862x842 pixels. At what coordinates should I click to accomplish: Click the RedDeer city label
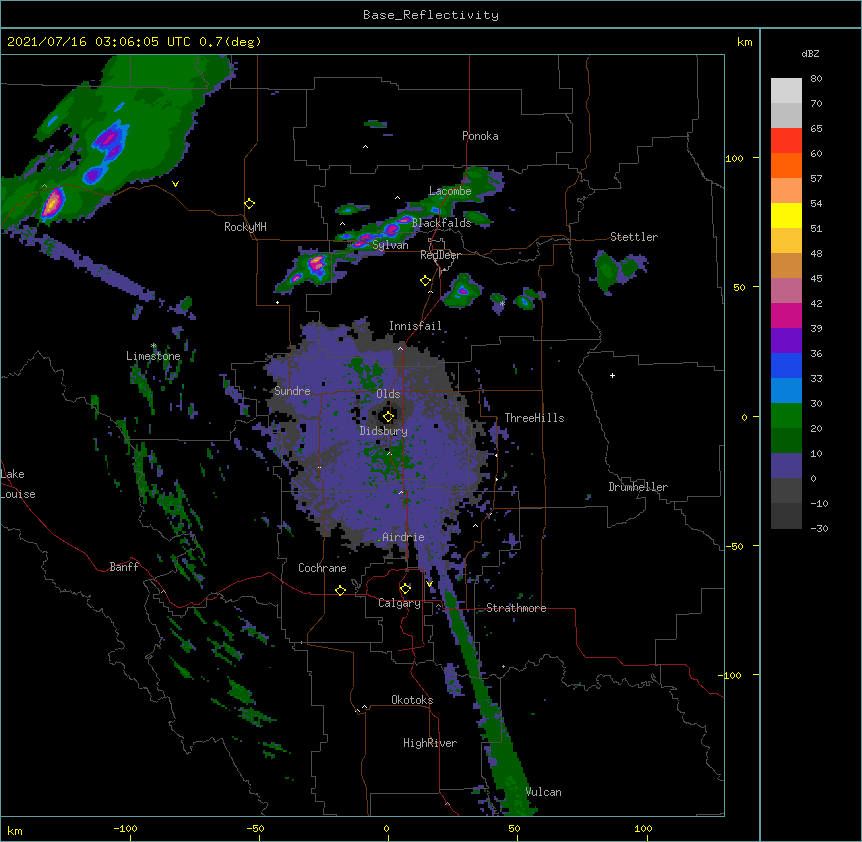[440, 255]
